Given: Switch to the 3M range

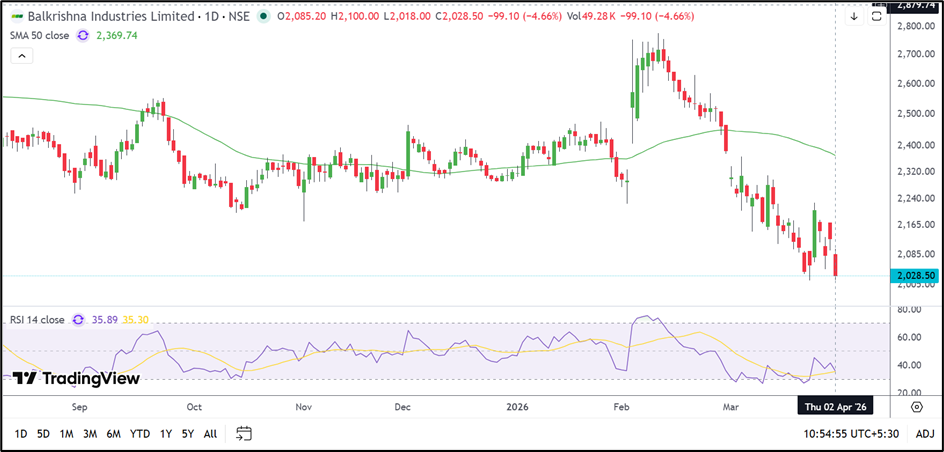Looking at the screenshot, I should tap(90, 433).
